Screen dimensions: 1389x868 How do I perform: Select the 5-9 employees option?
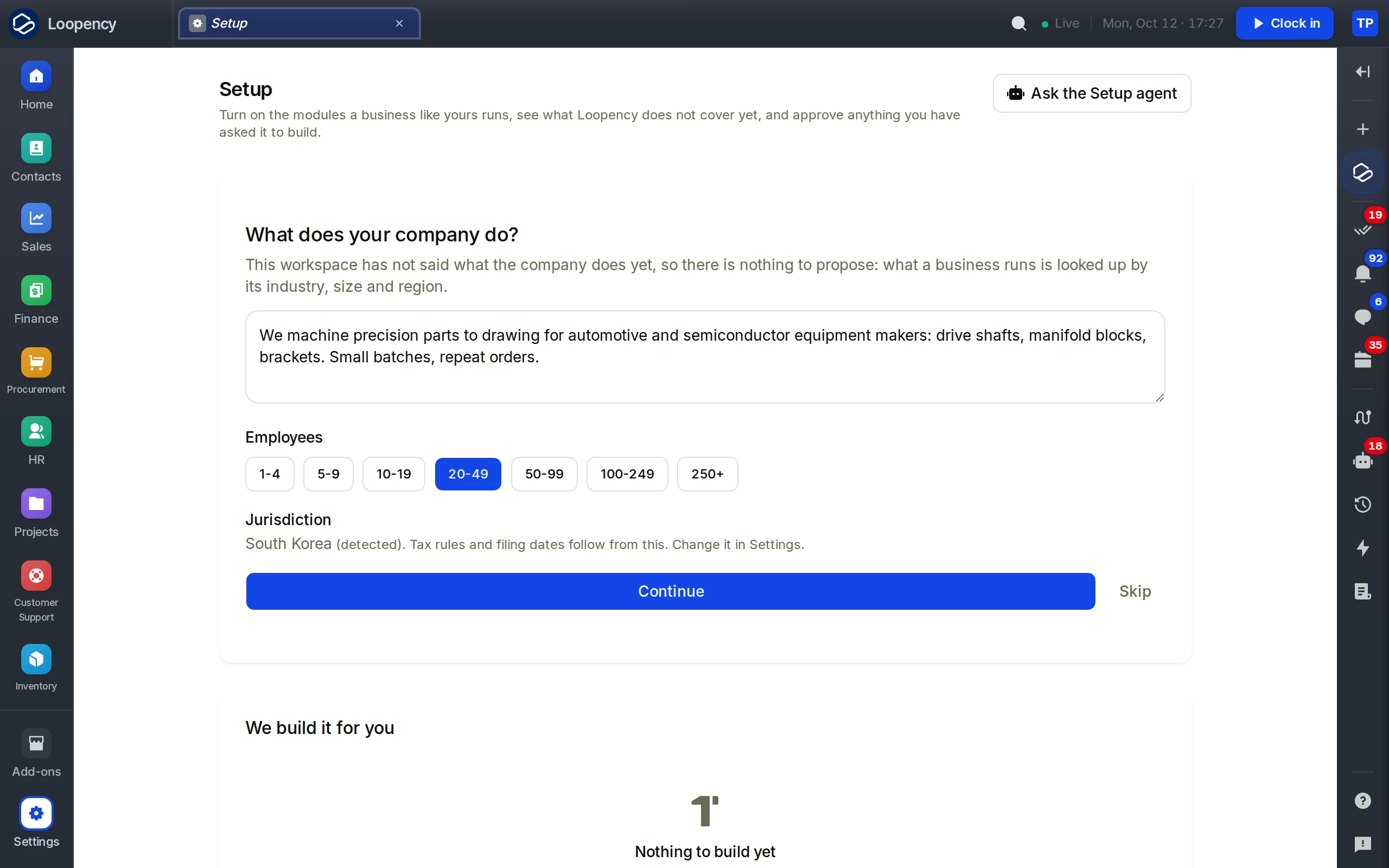(328, 474)
